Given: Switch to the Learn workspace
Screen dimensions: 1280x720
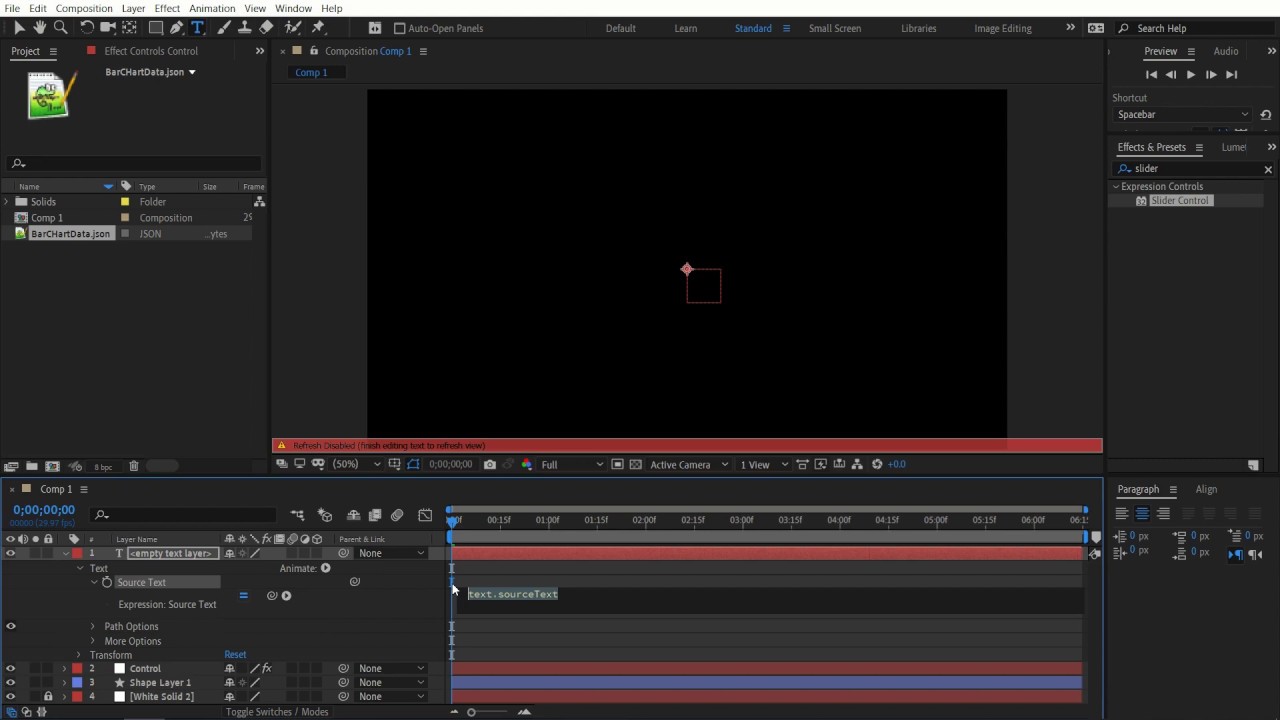Looking at the screenshot, I should point(686,28).
